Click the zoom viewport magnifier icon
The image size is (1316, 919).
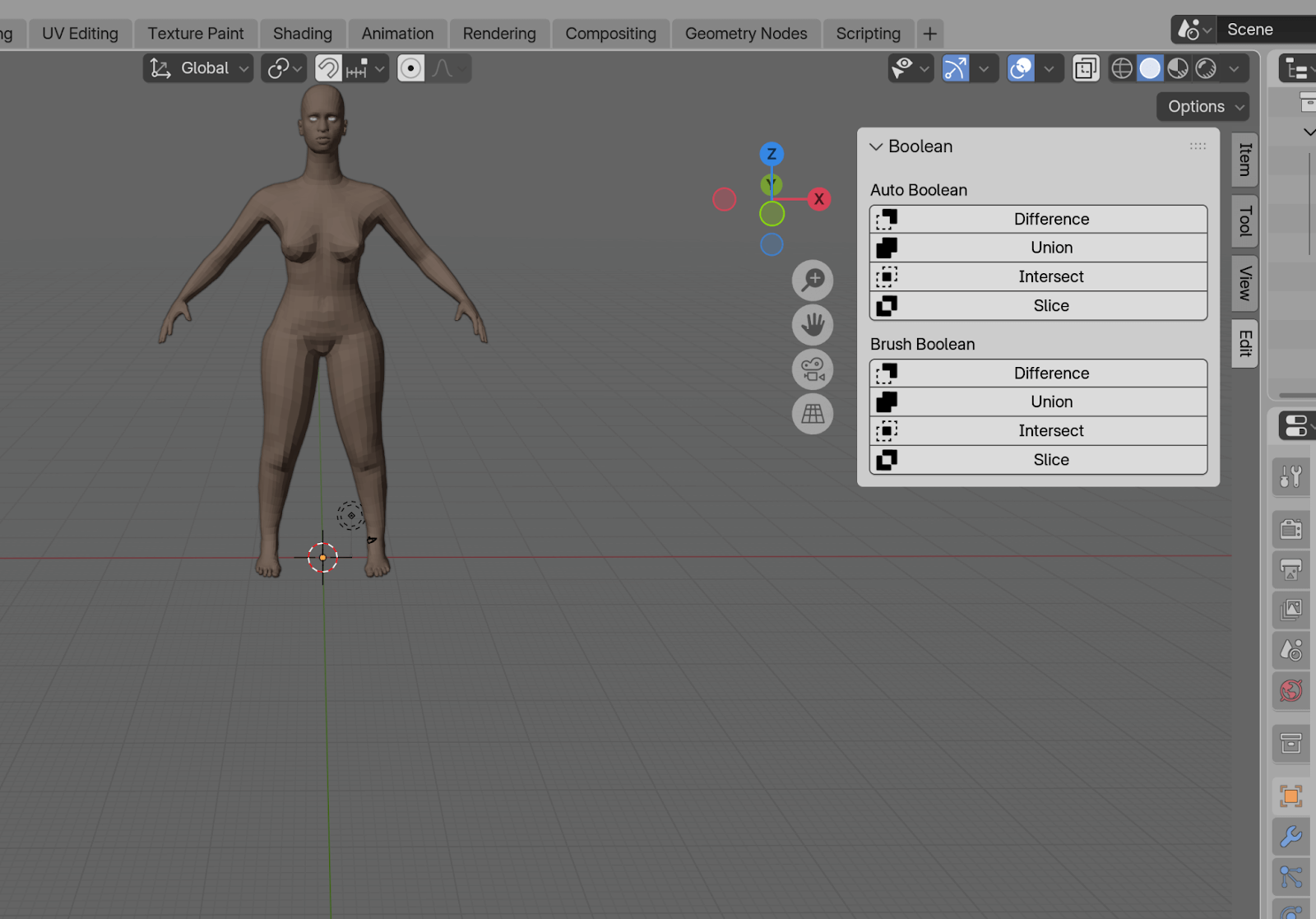[x=813, y=281]
